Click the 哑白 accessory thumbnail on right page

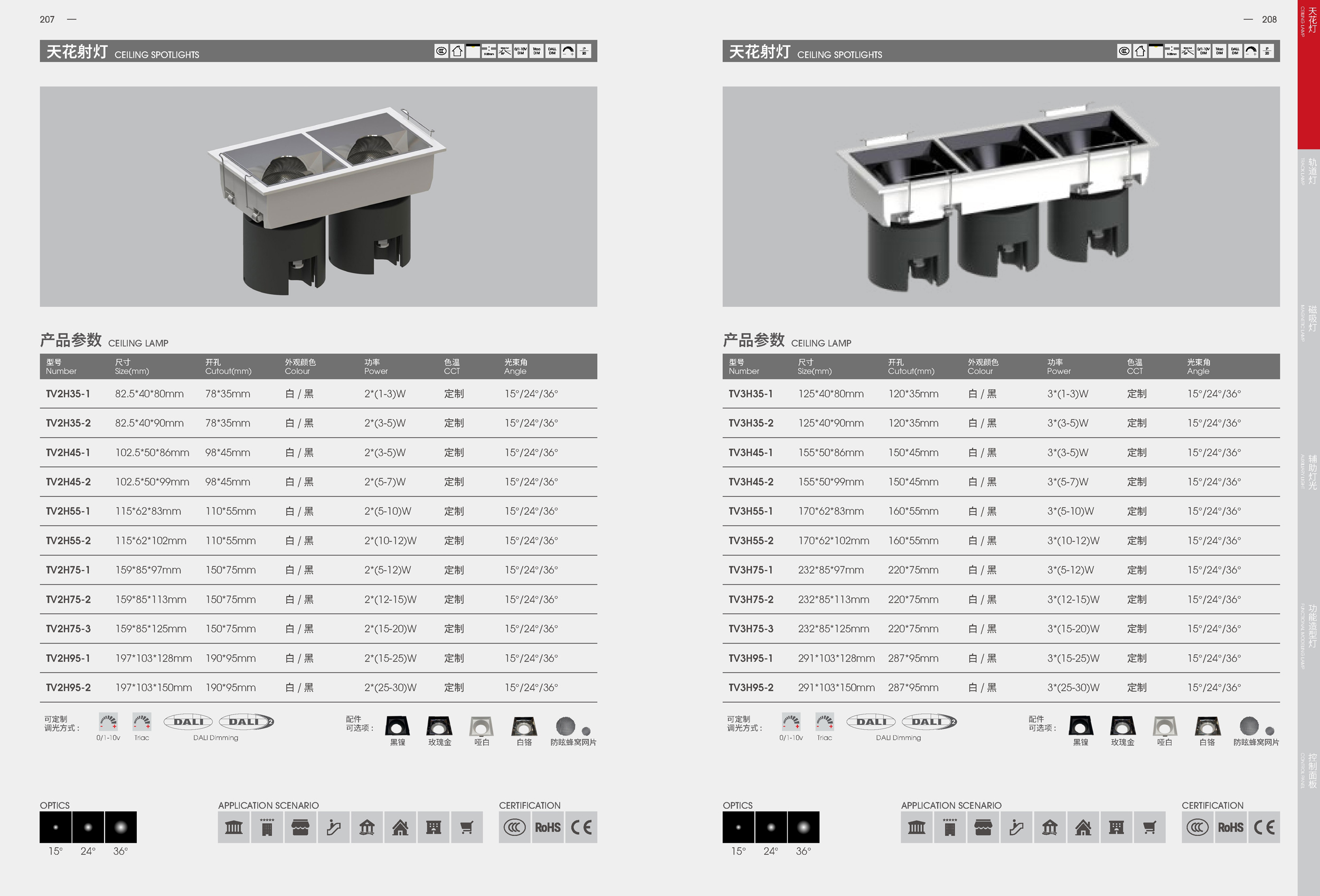click(1164, 726)
